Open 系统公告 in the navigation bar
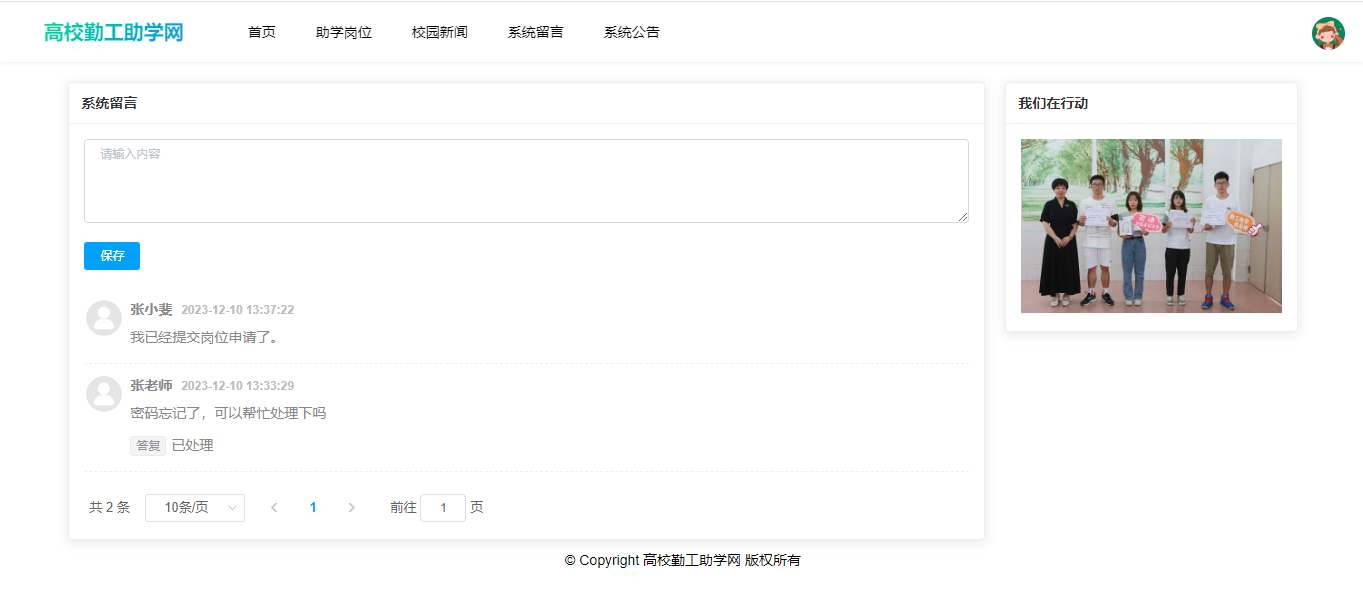The image size is (1363, 605). coord(632,32)
